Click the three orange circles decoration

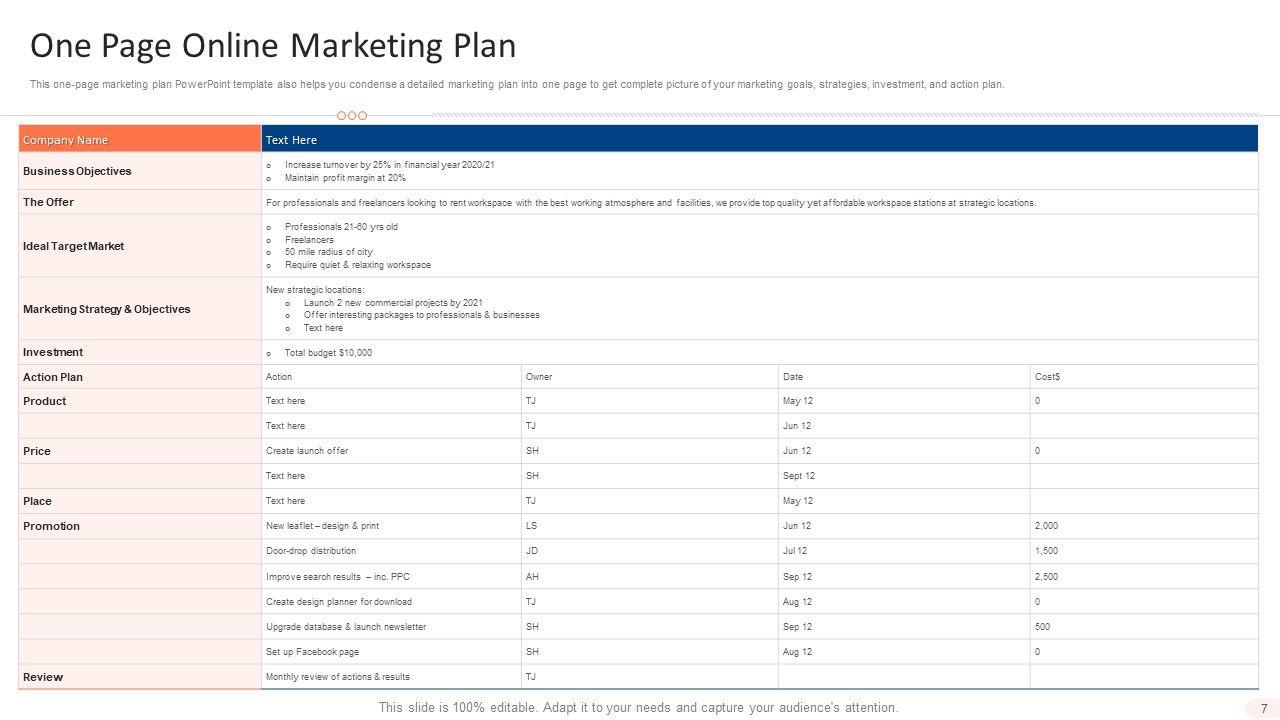(x=352, y=115)
